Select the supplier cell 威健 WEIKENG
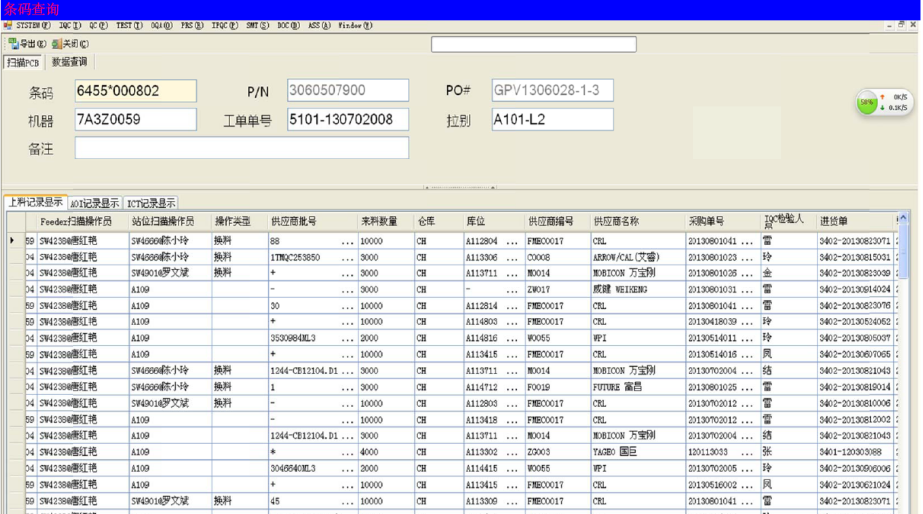The width and height of the screenshot is (923, 514). [638, 290]
